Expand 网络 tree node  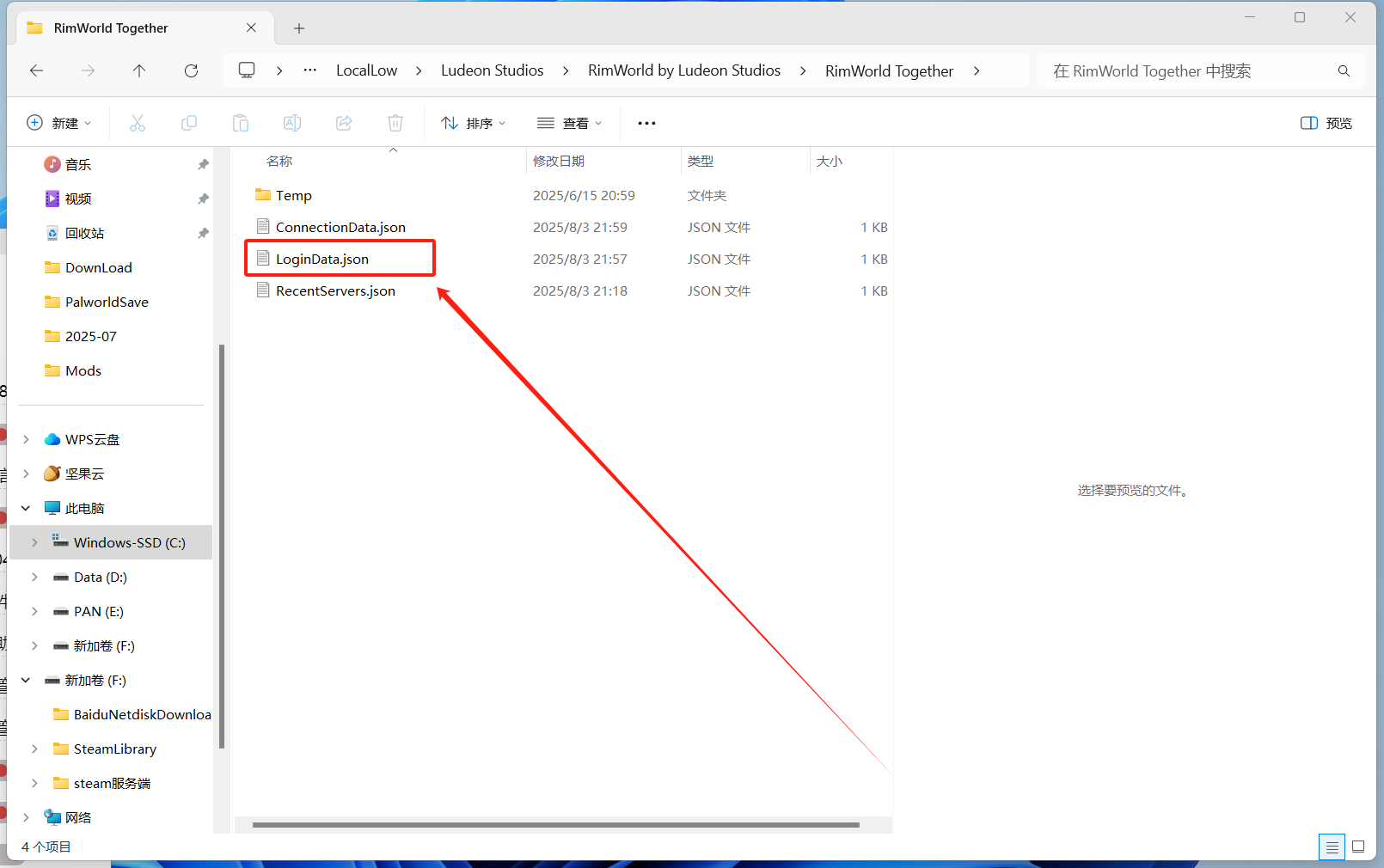(x=26, y=817)
